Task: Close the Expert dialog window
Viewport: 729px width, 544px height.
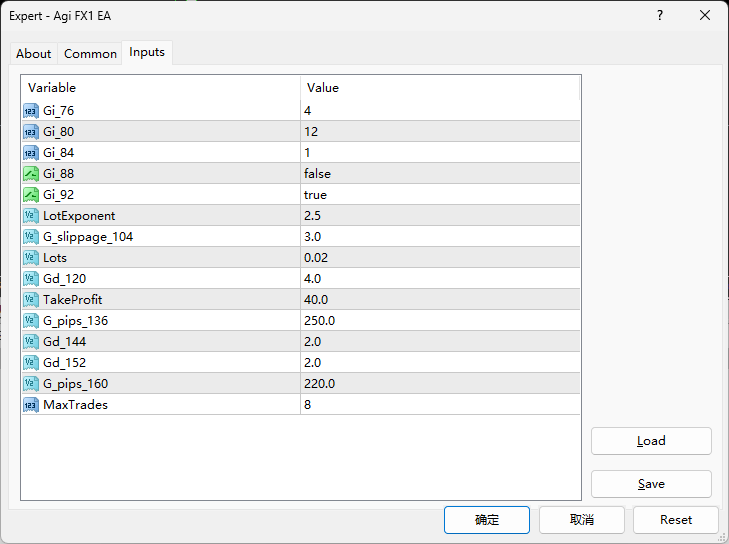Action: [705, 15]
